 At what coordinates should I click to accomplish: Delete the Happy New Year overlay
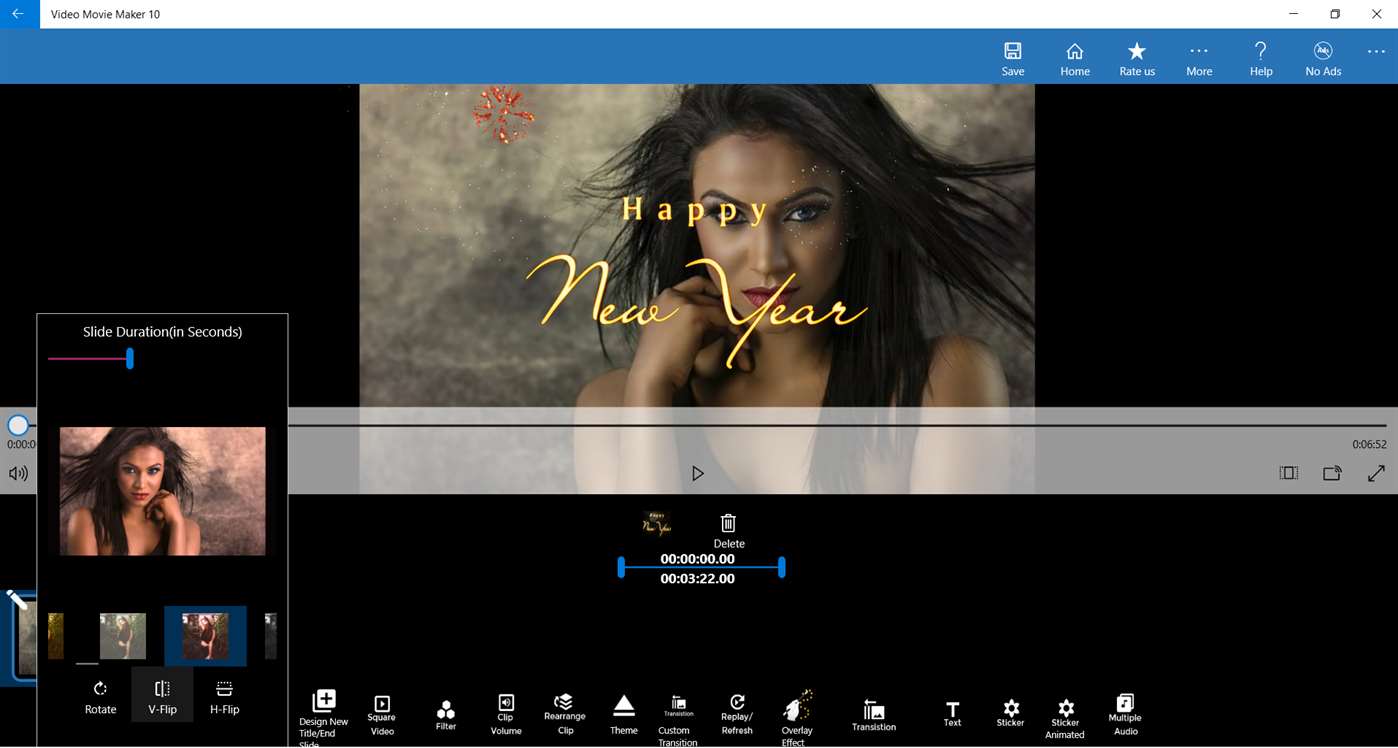728,530
